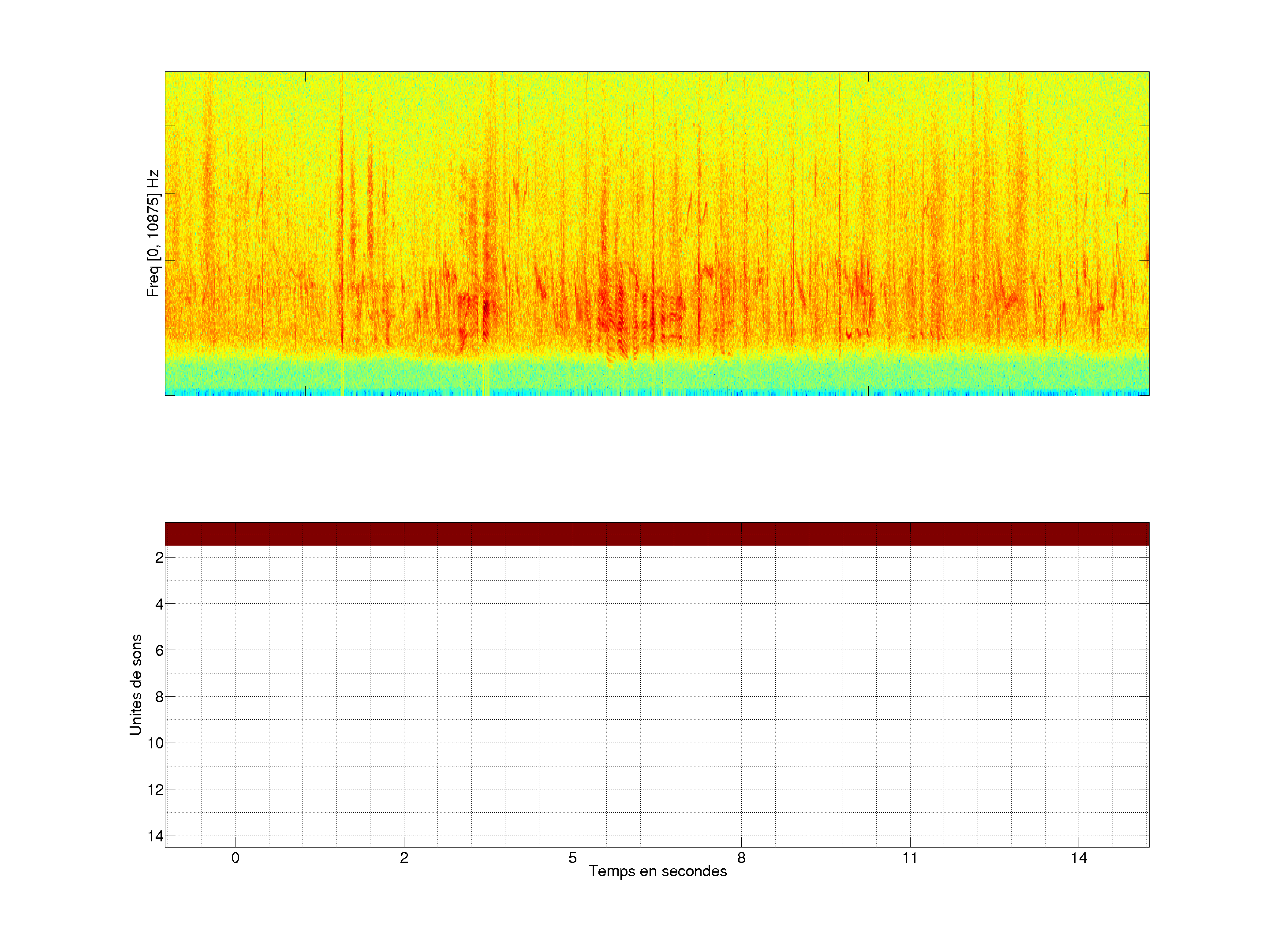The height and width of the screenshot is (952, 1270).
Task: Click the y-axis tick label '8'
Action: pyautogui.click(x=159, y=697)
